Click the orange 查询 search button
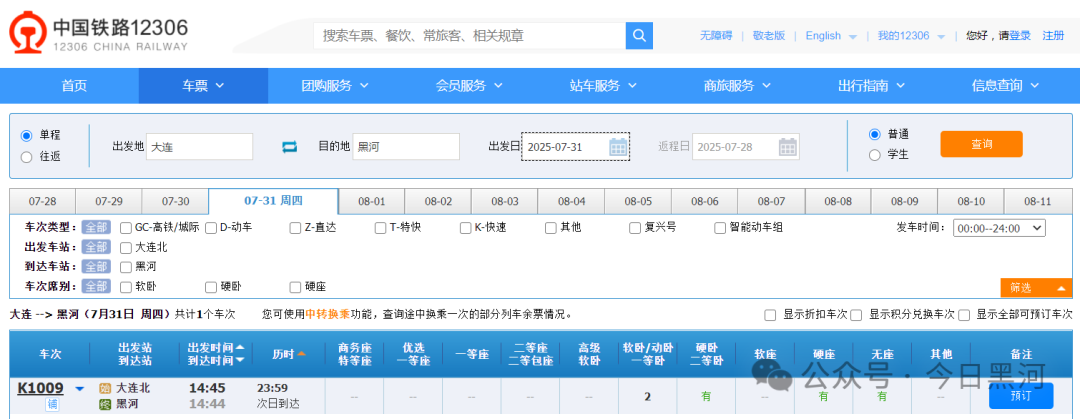This screenshot has width=1080, height=419. click(x=981, y=144)
